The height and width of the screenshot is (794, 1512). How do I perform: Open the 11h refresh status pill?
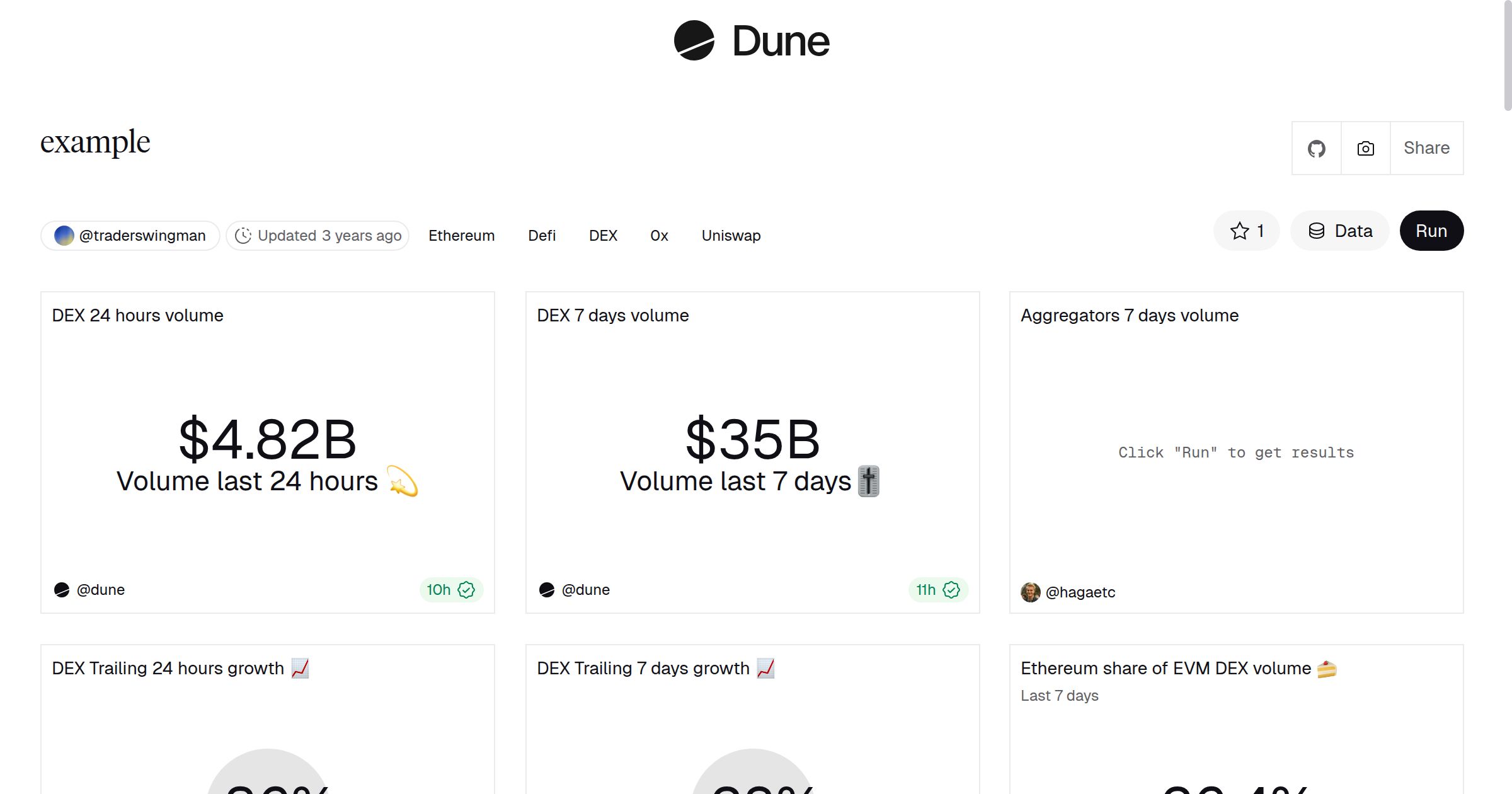point(937,589)
